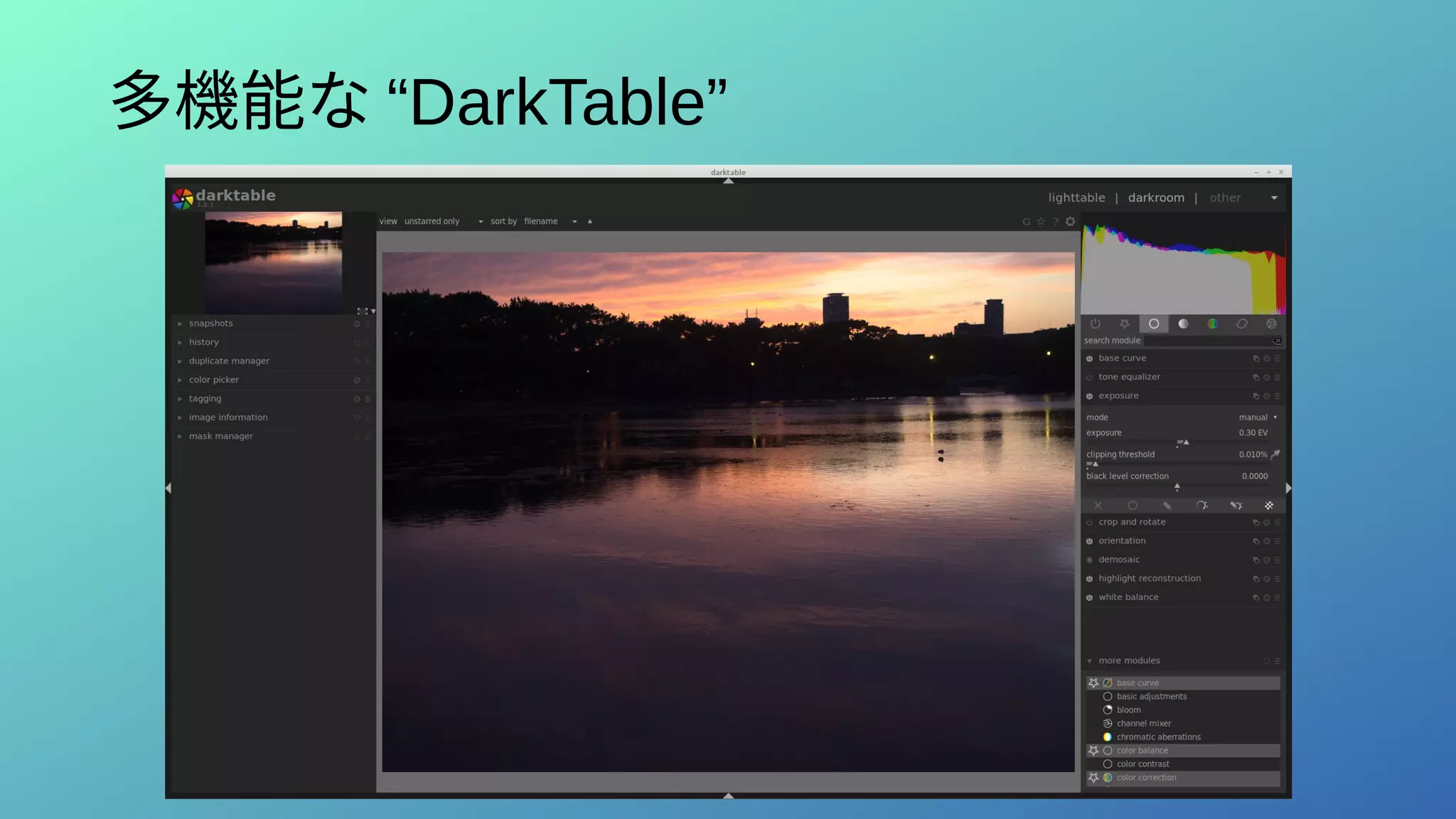Select channel mixer in more modules
Viewport: 1456px width, 819px height.
coord(1144,724)
